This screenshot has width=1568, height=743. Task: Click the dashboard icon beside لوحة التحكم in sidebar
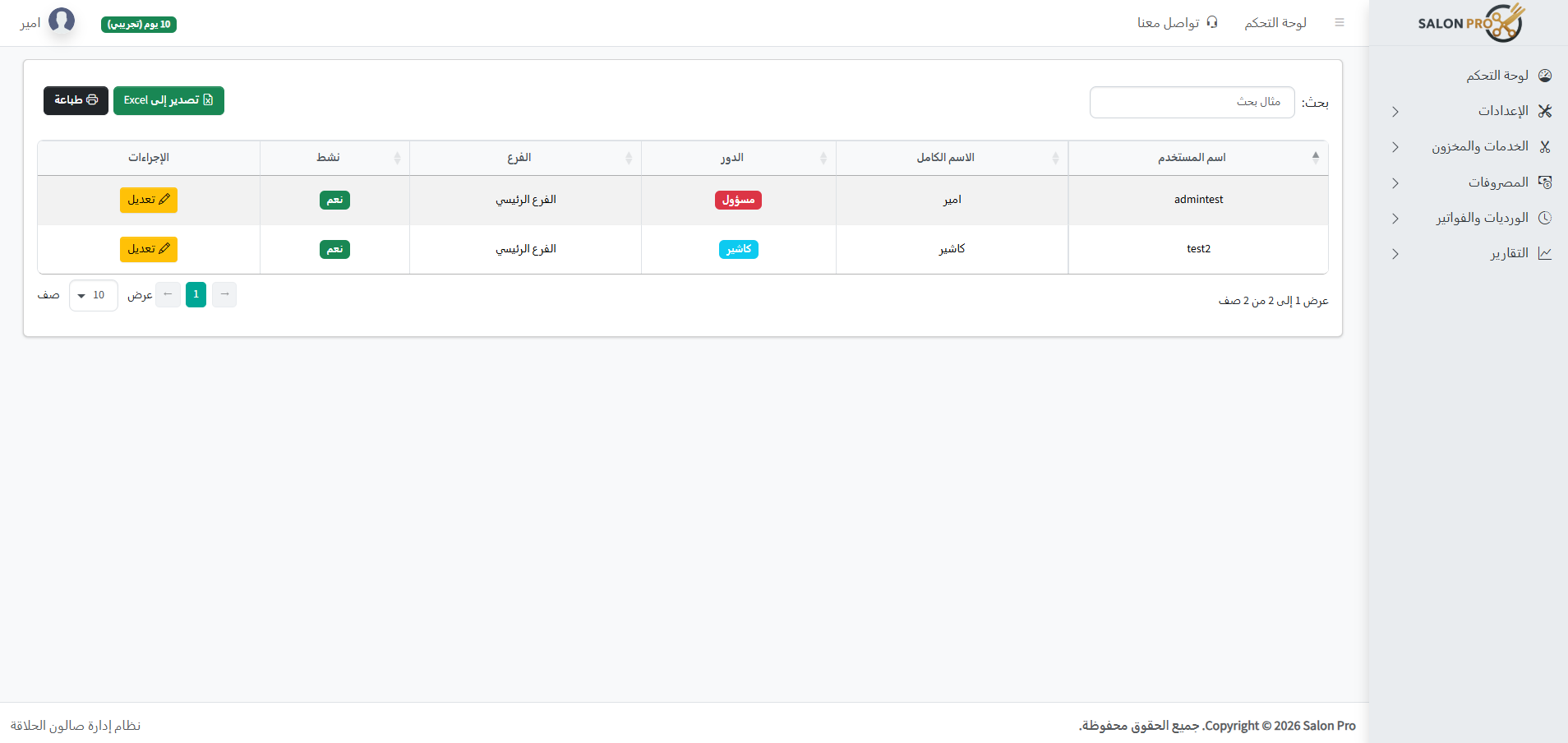1545,75
